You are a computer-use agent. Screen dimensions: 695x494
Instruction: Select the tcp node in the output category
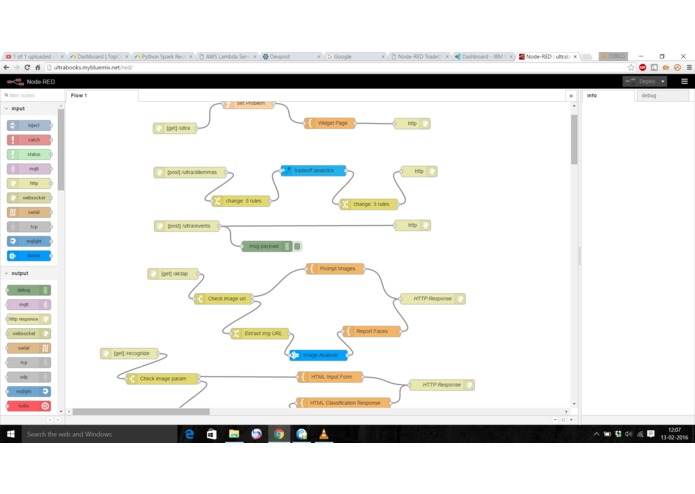click(29, 362)
